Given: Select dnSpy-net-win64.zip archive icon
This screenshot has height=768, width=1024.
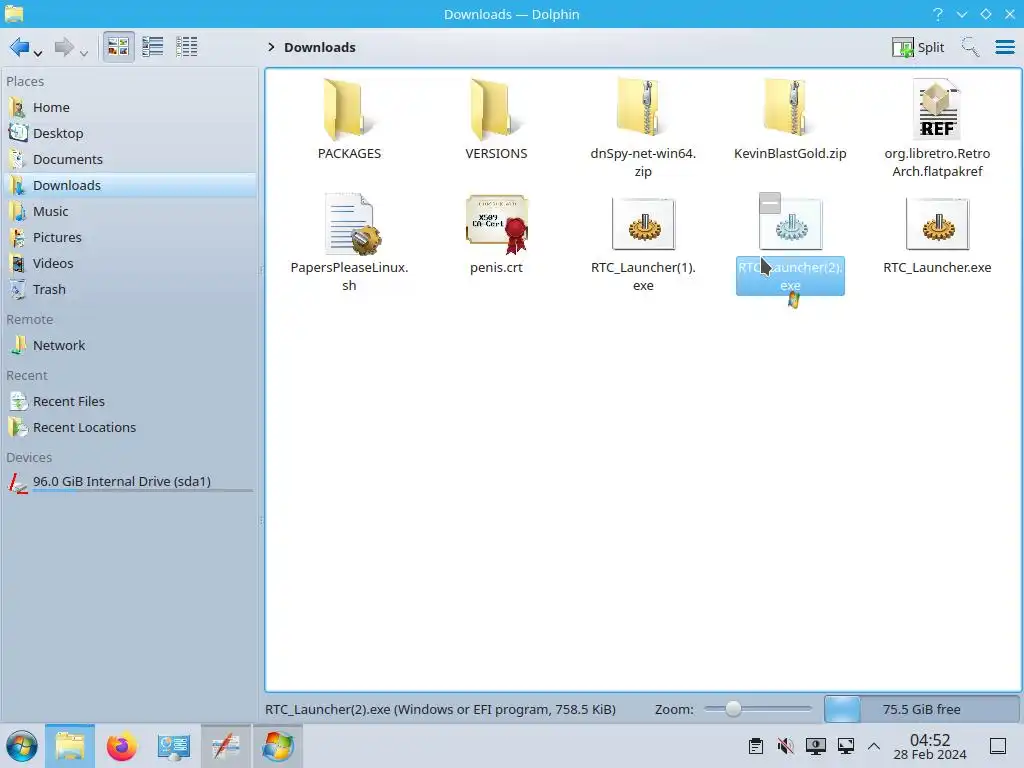Looking at the screenshot, I should (x=643, y=108).
